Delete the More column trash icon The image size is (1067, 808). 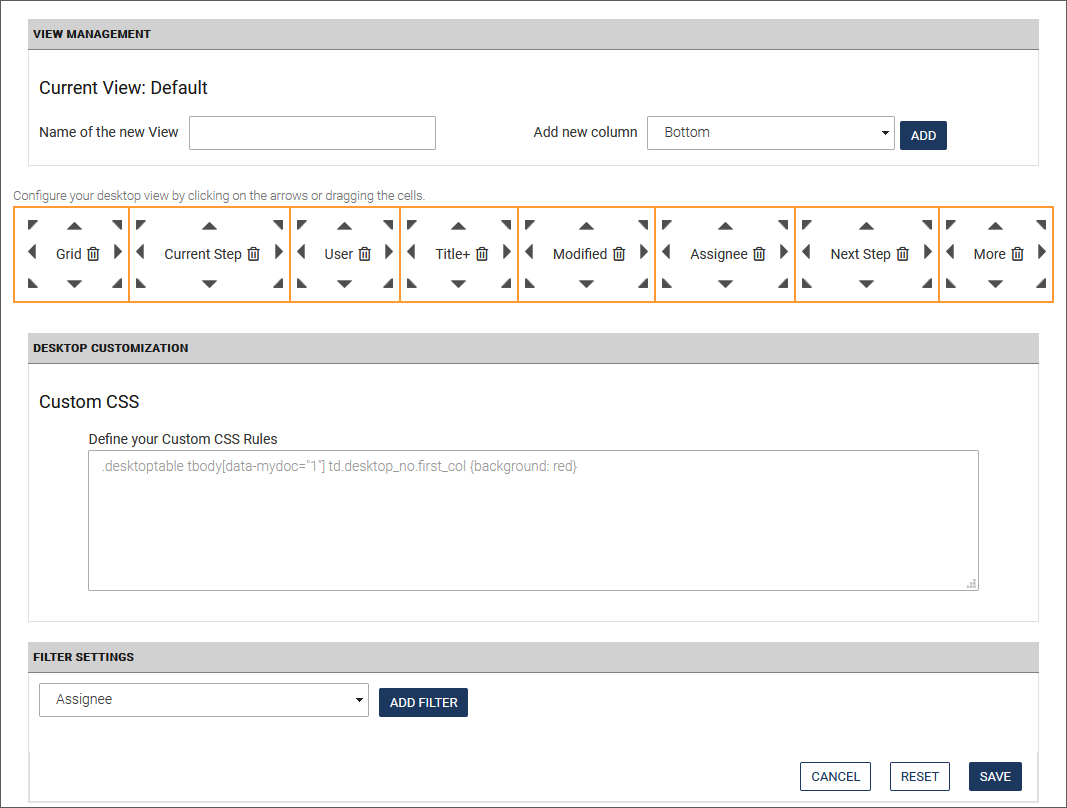click(1017, 254)
